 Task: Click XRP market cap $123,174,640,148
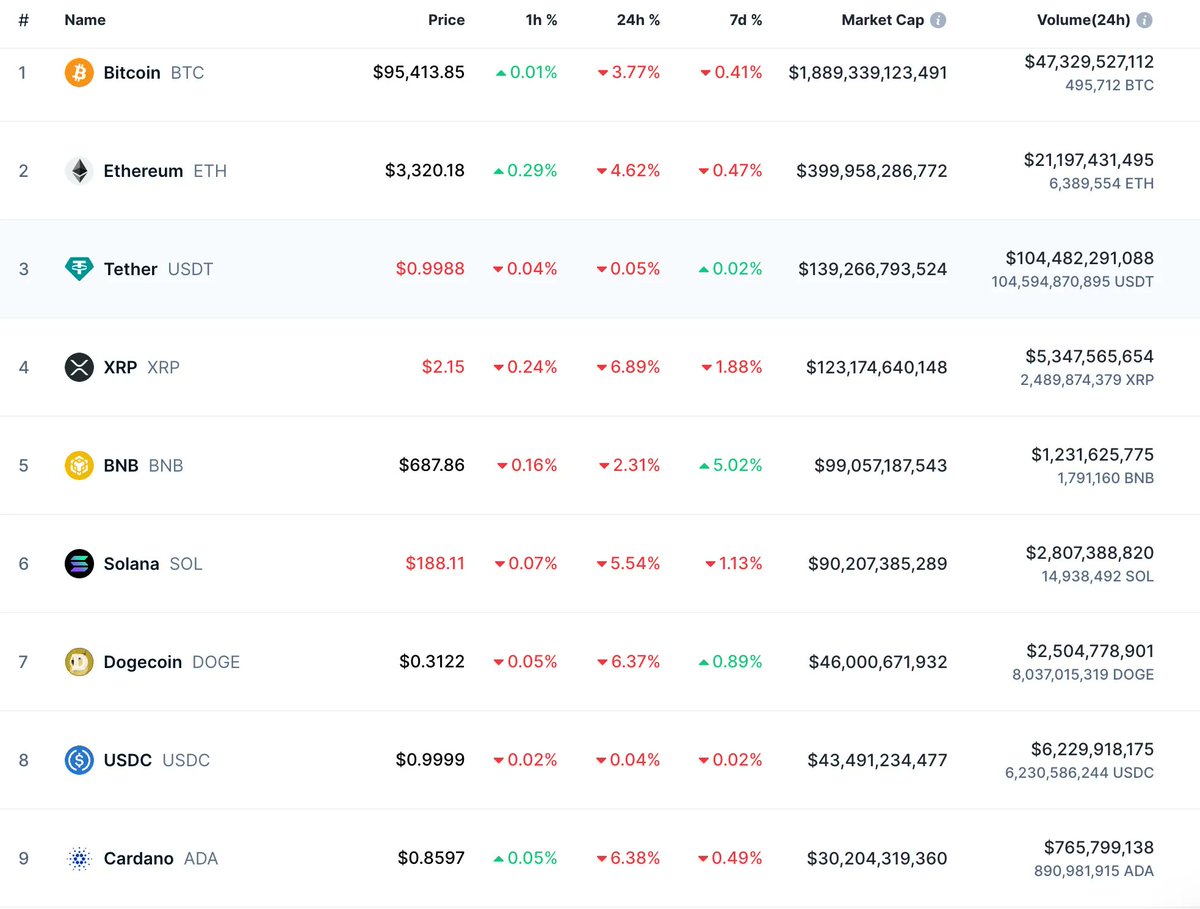click(877, 367)
